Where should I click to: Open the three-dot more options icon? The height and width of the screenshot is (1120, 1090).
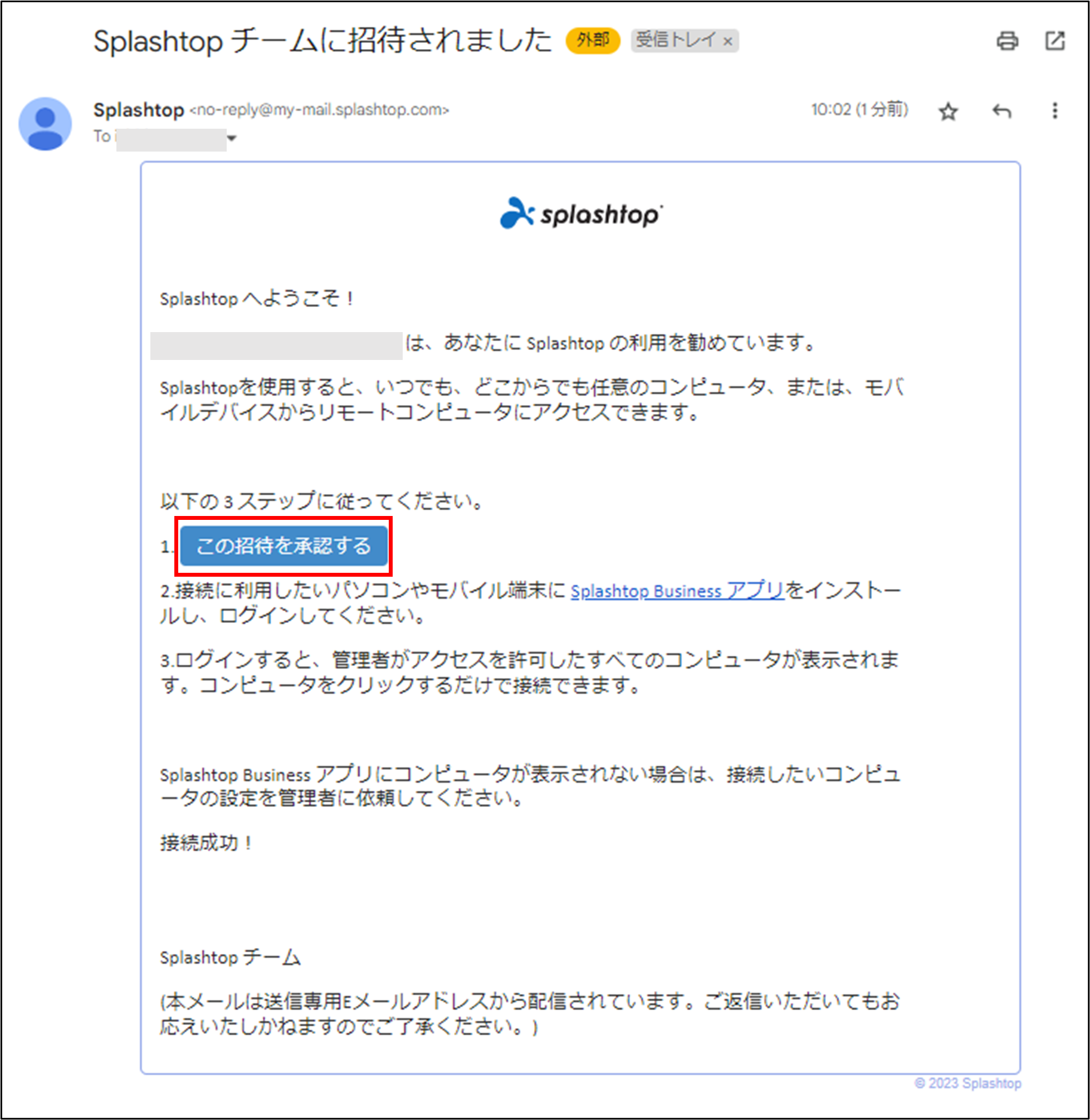[x=1054, y=111]
